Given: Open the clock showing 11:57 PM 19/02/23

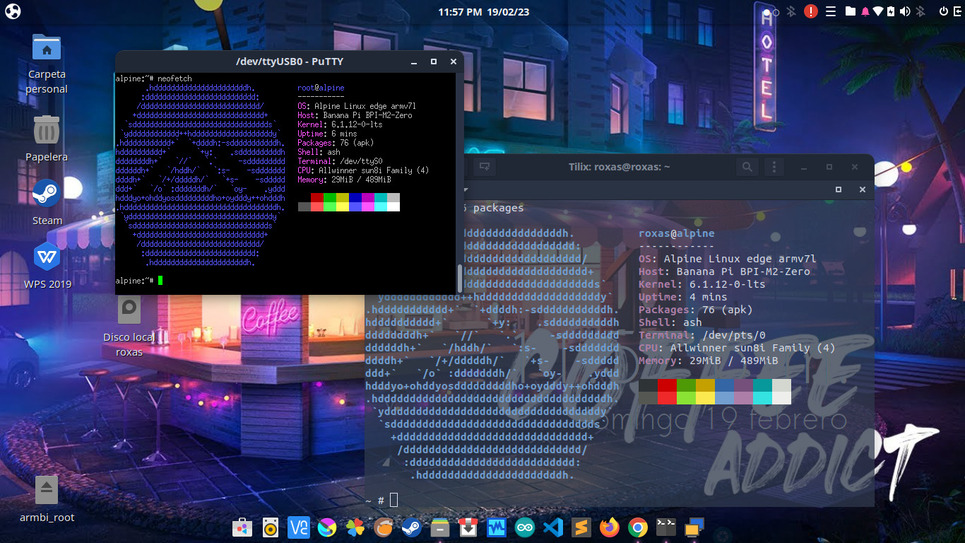Looking at the screenshot, I should coord(484,12).
